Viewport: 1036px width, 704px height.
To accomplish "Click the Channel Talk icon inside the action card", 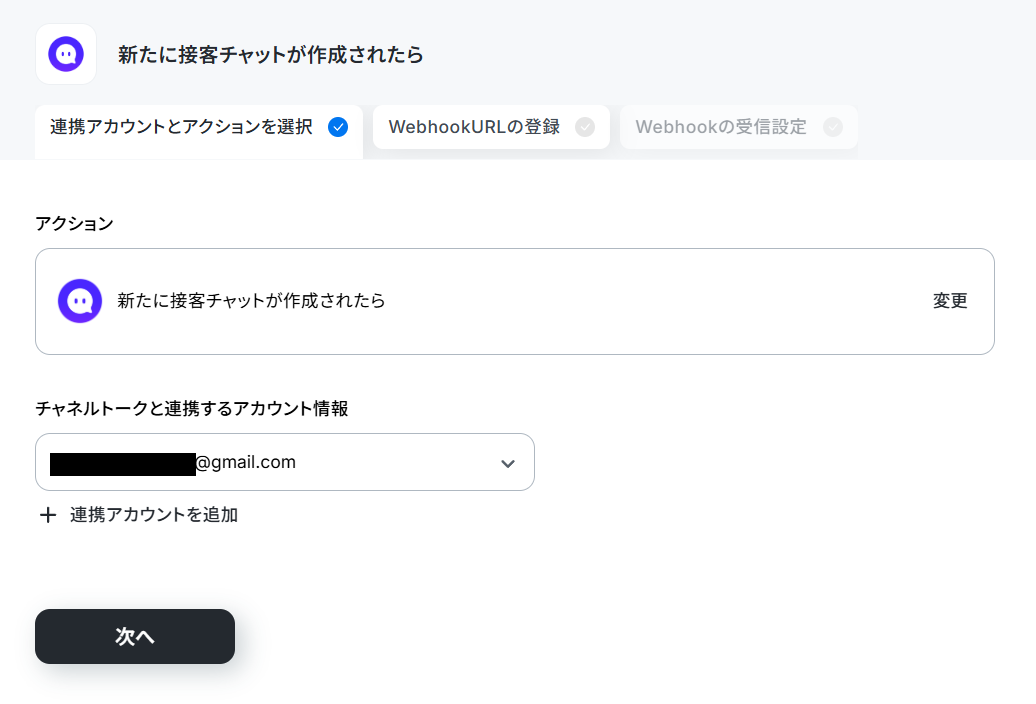I will coord(80,301).
